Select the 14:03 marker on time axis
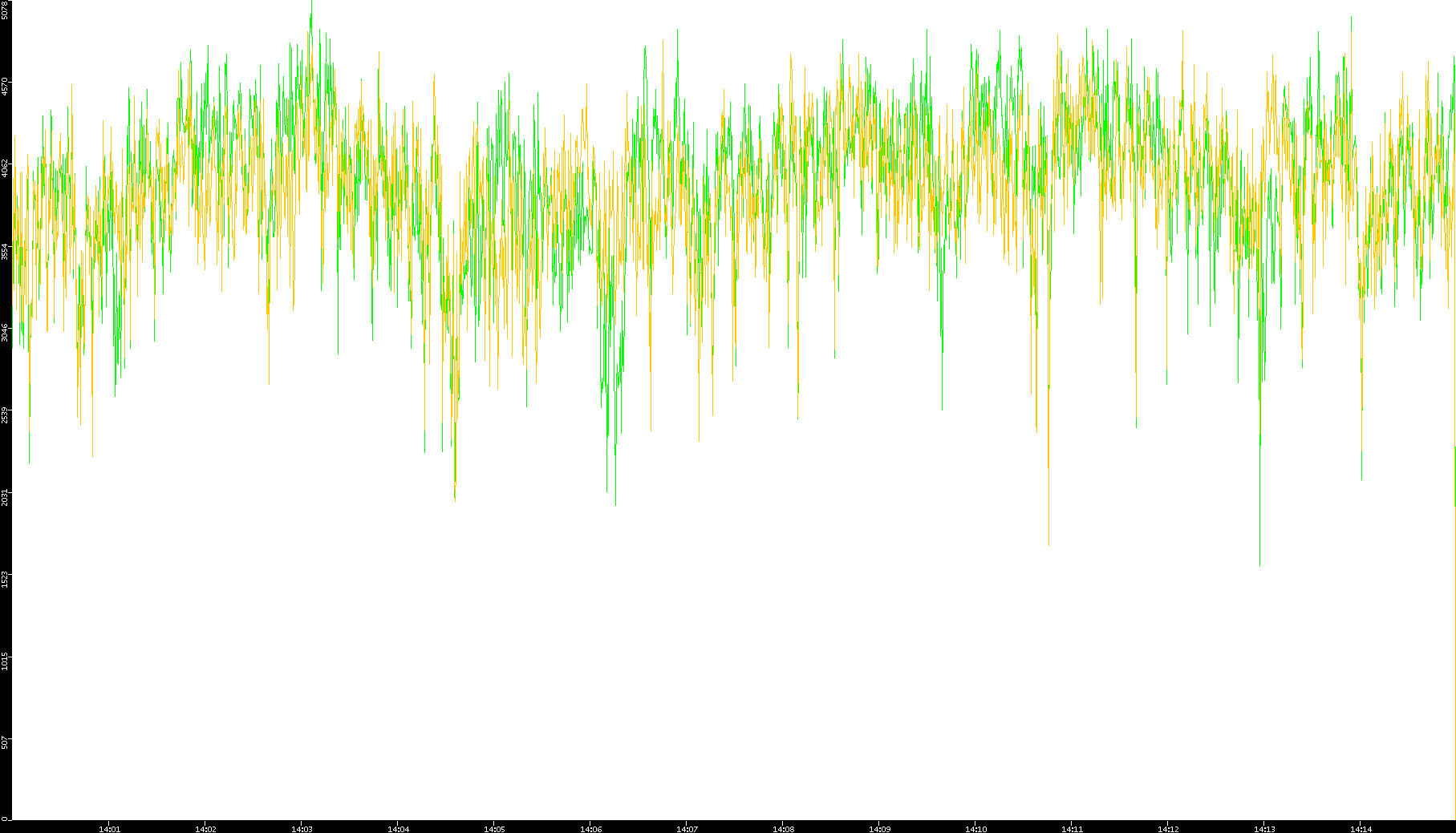Viewport: 1456px width, 833px height. 302,829
